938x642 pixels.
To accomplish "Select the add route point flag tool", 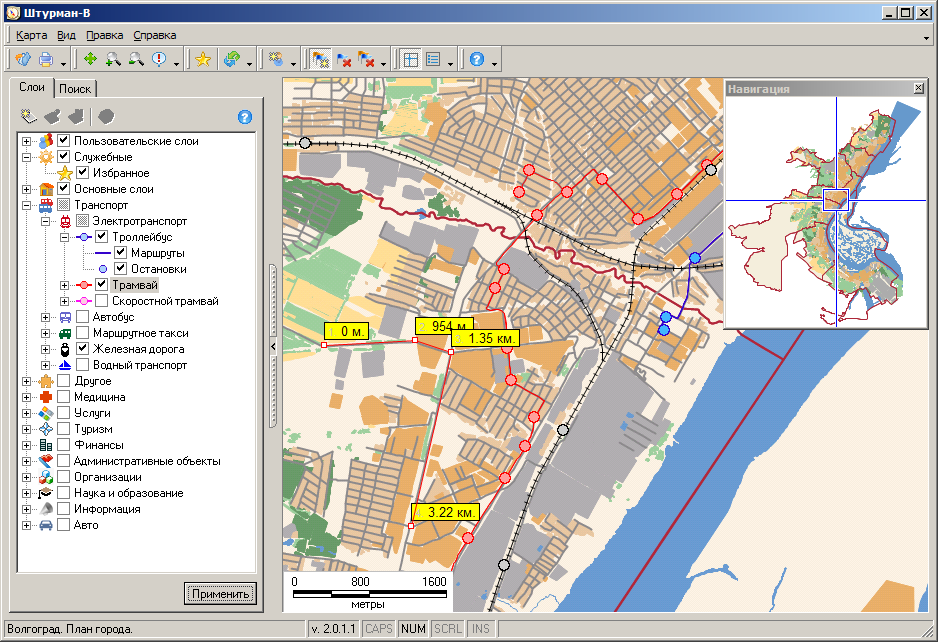I will [321, 59].
